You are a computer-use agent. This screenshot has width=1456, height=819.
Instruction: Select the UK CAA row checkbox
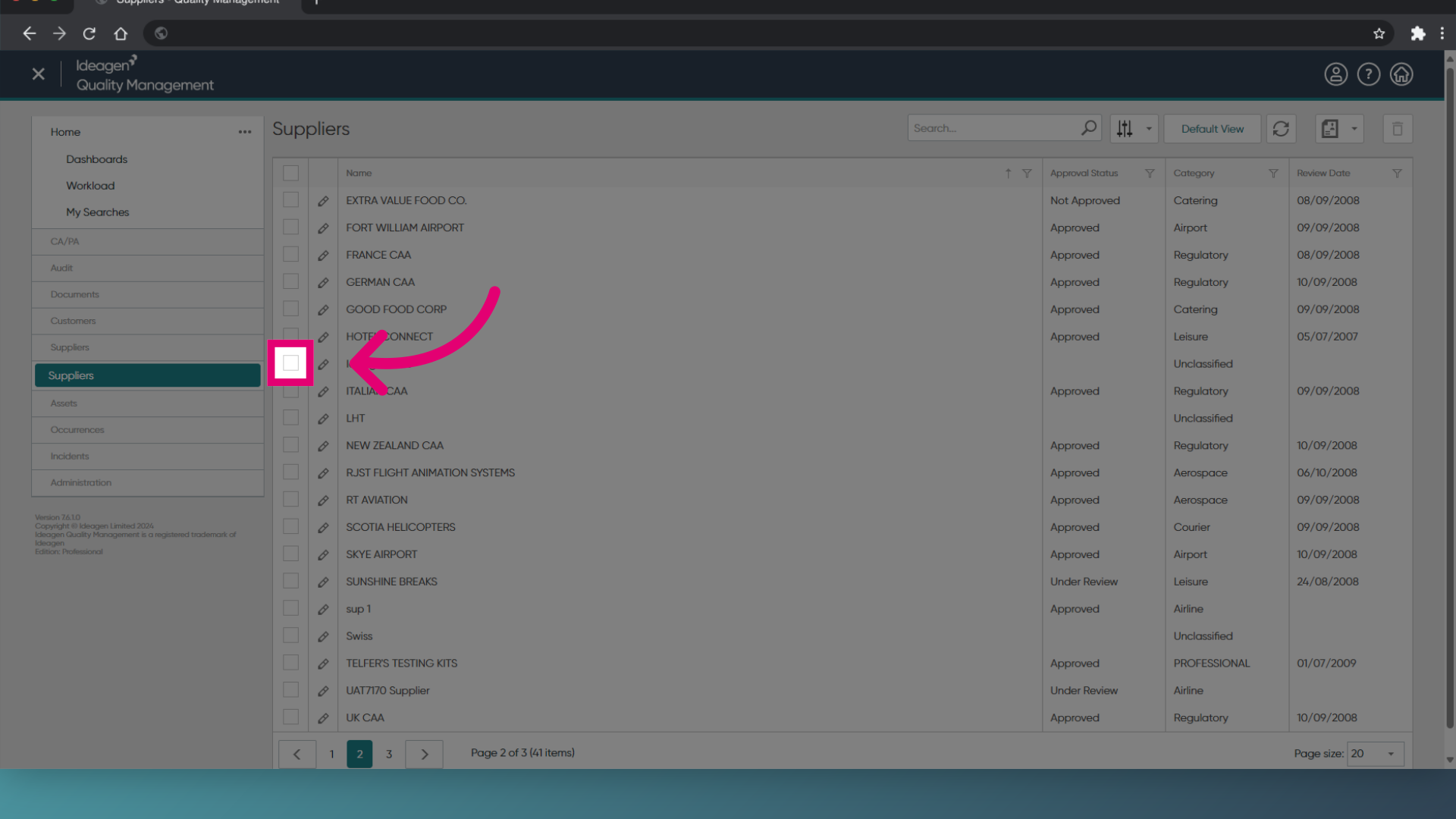coord(290,717)
